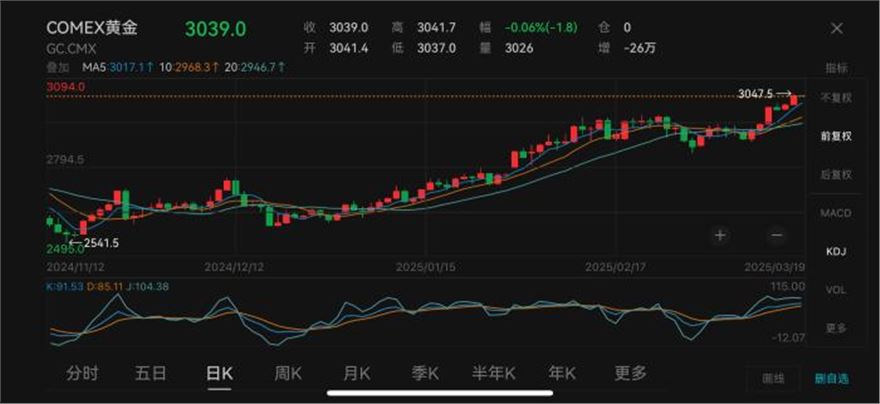This screenshot has width=880, height=404.
Task: Zoom out the chart with minus icon
Action: click(776, 235)
